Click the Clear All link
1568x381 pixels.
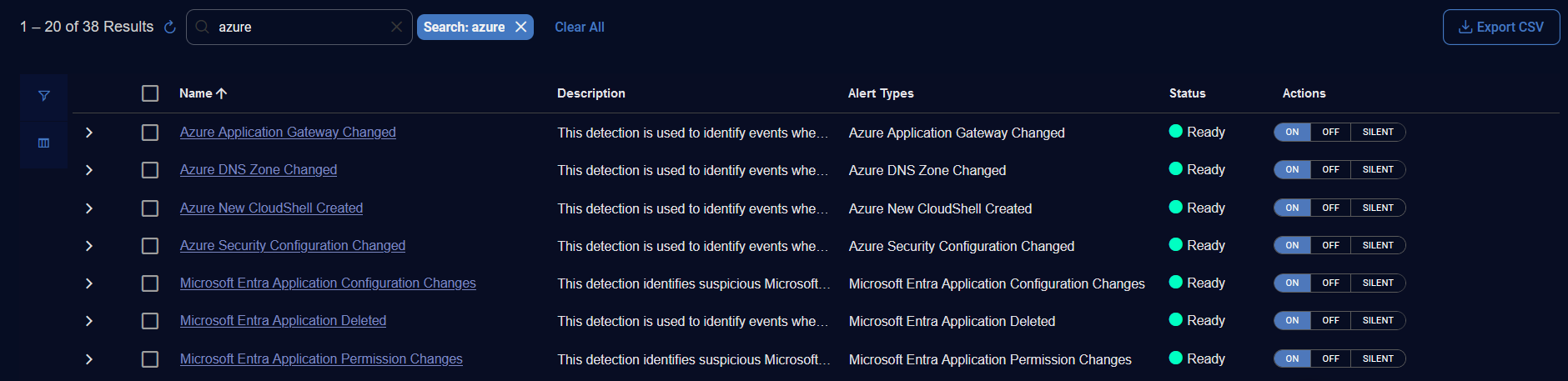580,28
